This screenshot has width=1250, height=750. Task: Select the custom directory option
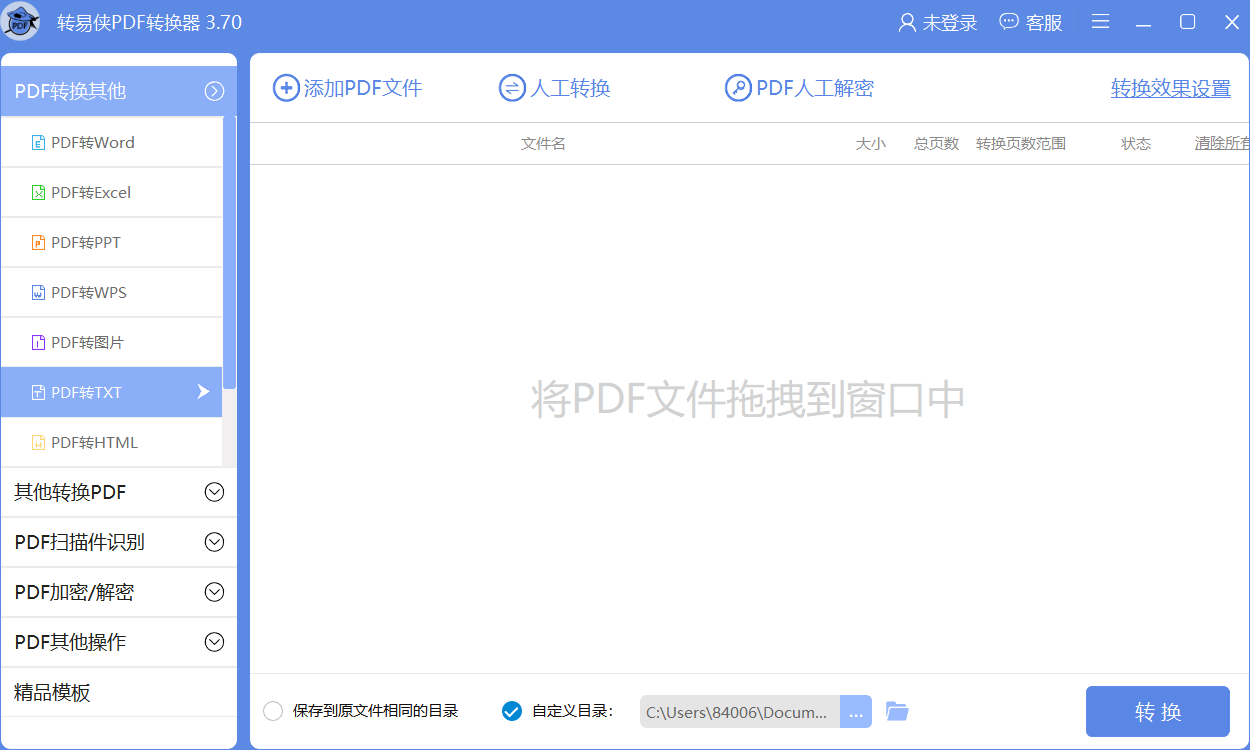point(511,711)
